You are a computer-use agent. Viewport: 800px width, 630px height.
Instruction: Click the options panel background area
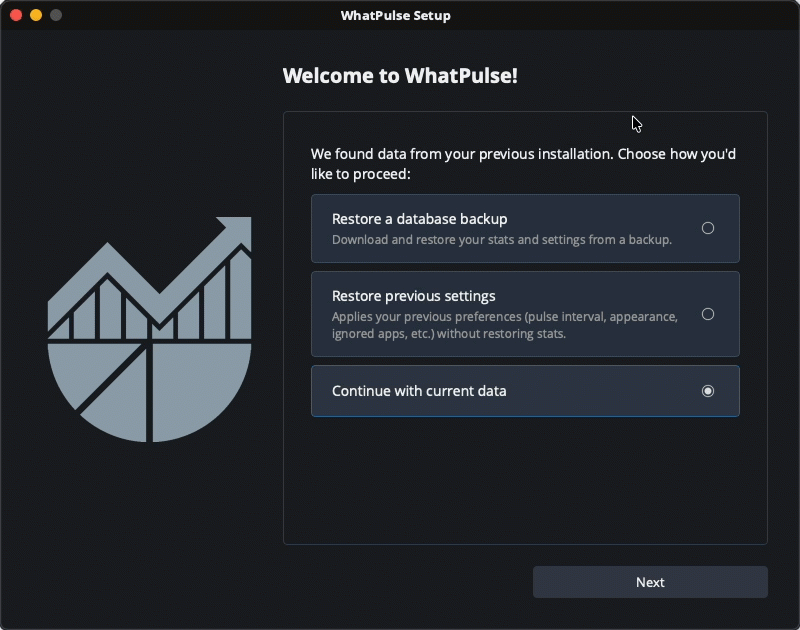click(525, 480)
